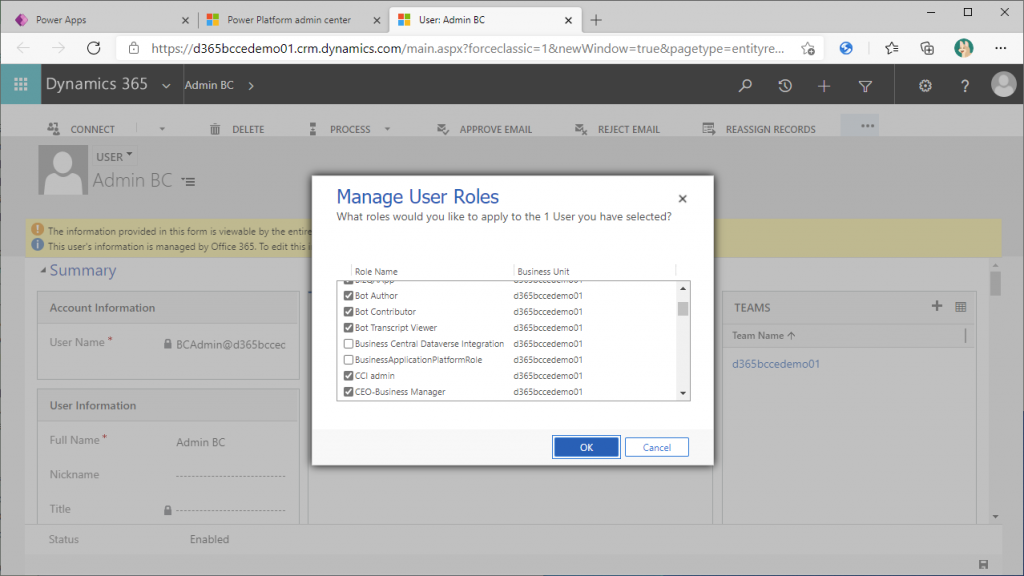Check Business Central Dataverse Integration role

(x=349, y=344)
